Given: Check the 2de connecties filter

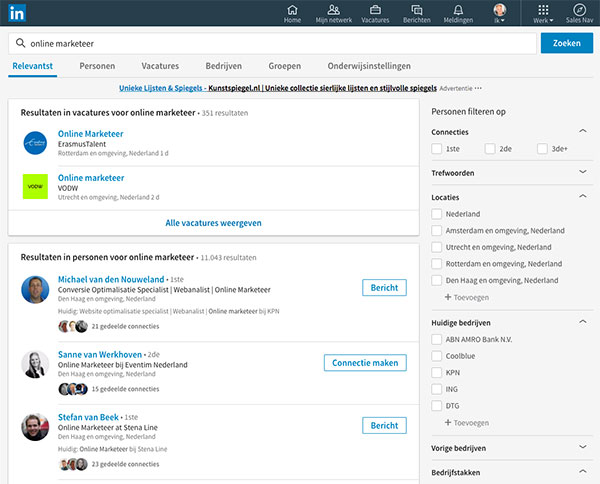Looking at the screenshot, I should (490, 148).
